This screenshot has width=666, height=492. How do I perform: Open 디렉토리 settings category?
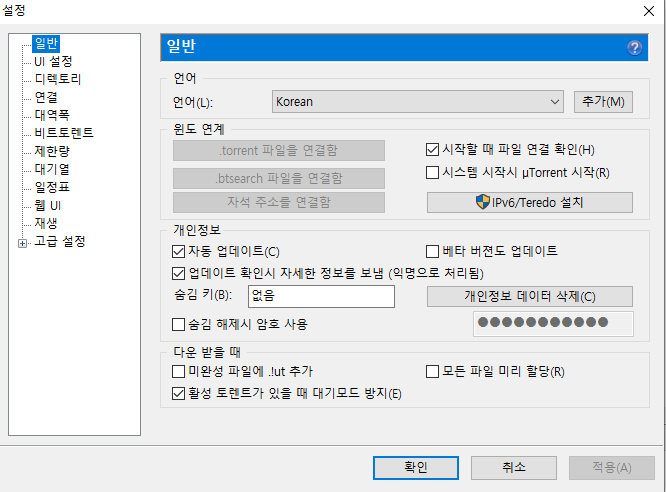tap(57, 79)
